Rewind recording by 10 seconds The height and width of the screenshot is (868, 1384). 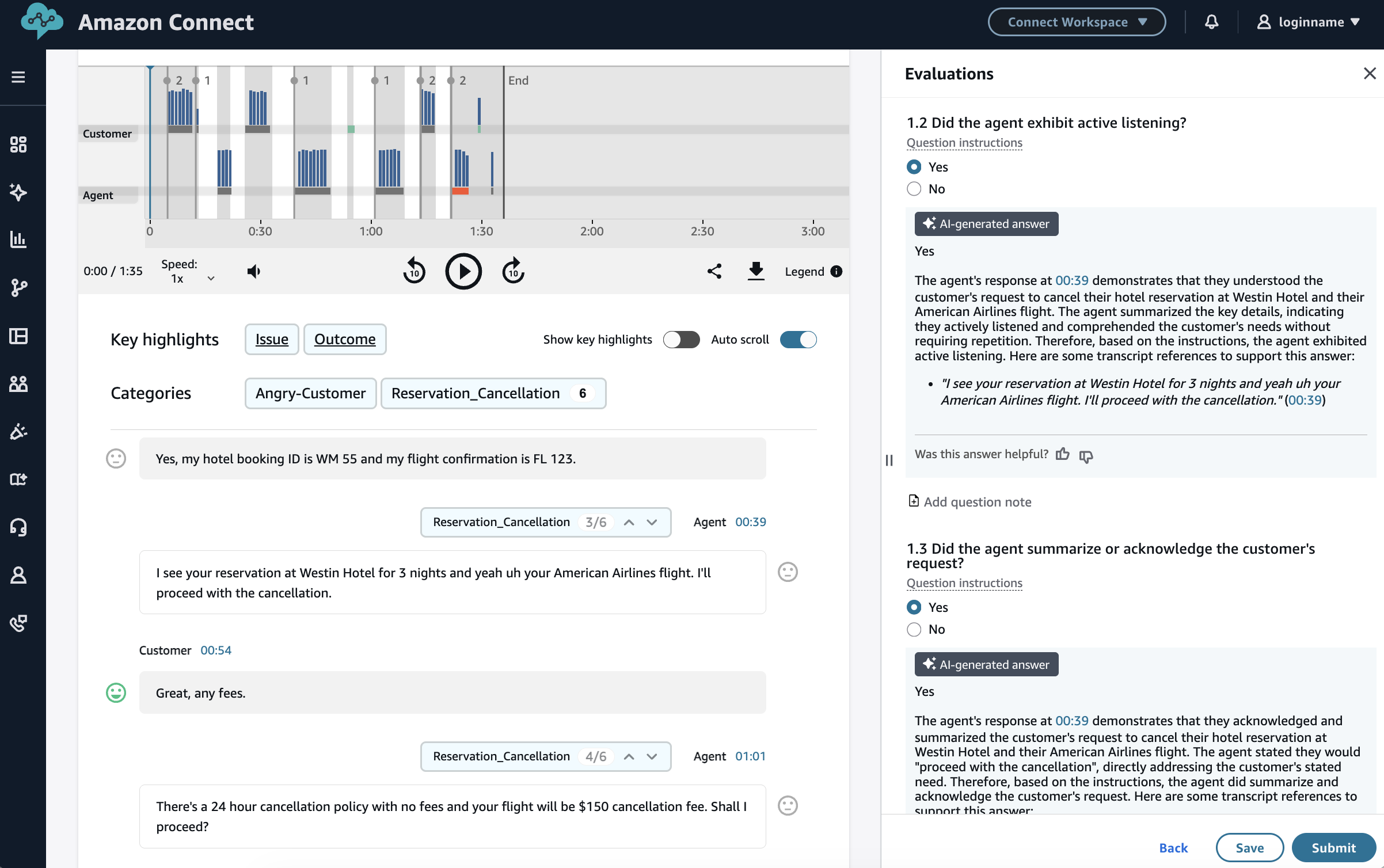[414, 271]
